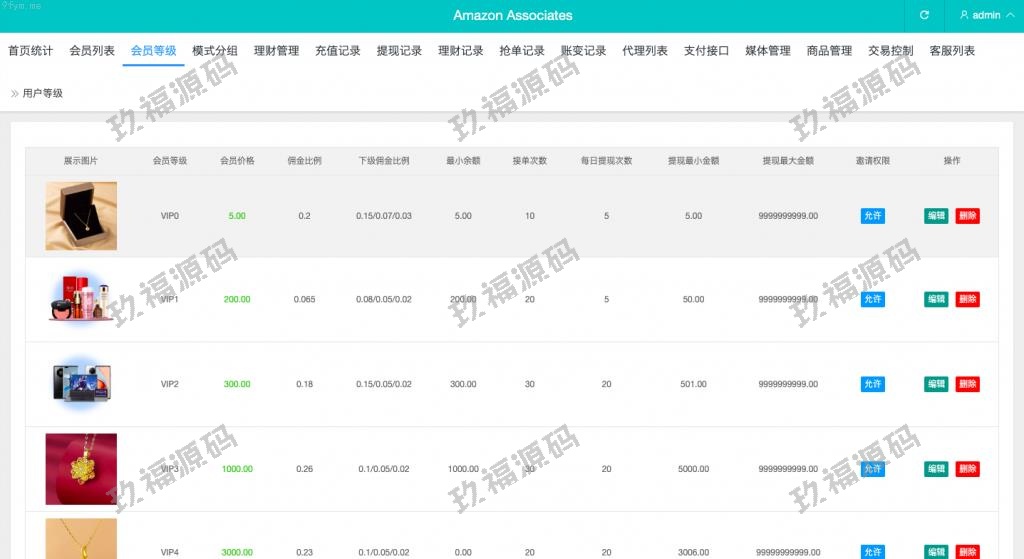Click 删除 button for VIP1 row
The height and width of the screenshot is (559, 1024).
pos(967,299)
